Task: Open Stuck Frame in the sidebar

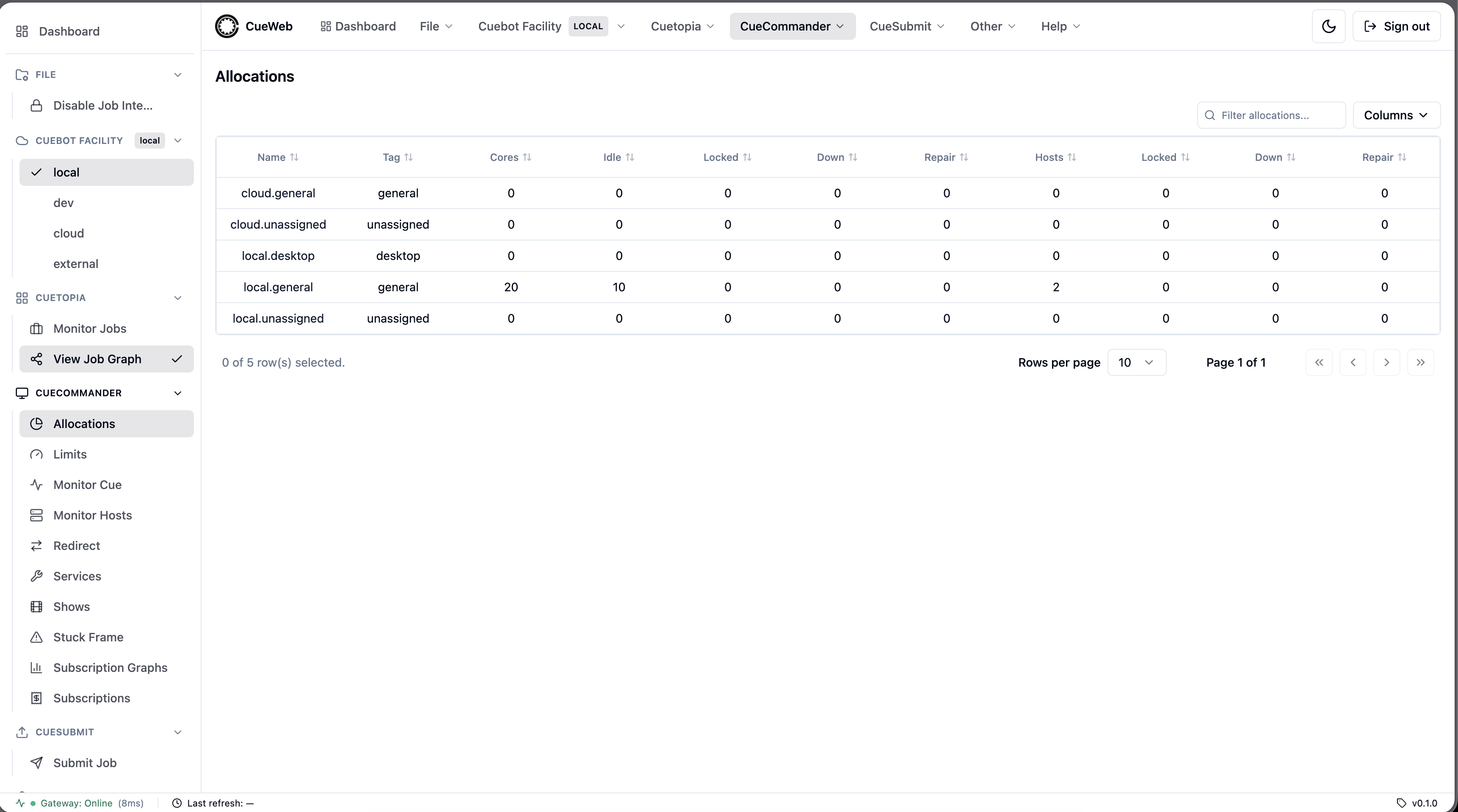Action: point(106,638)
